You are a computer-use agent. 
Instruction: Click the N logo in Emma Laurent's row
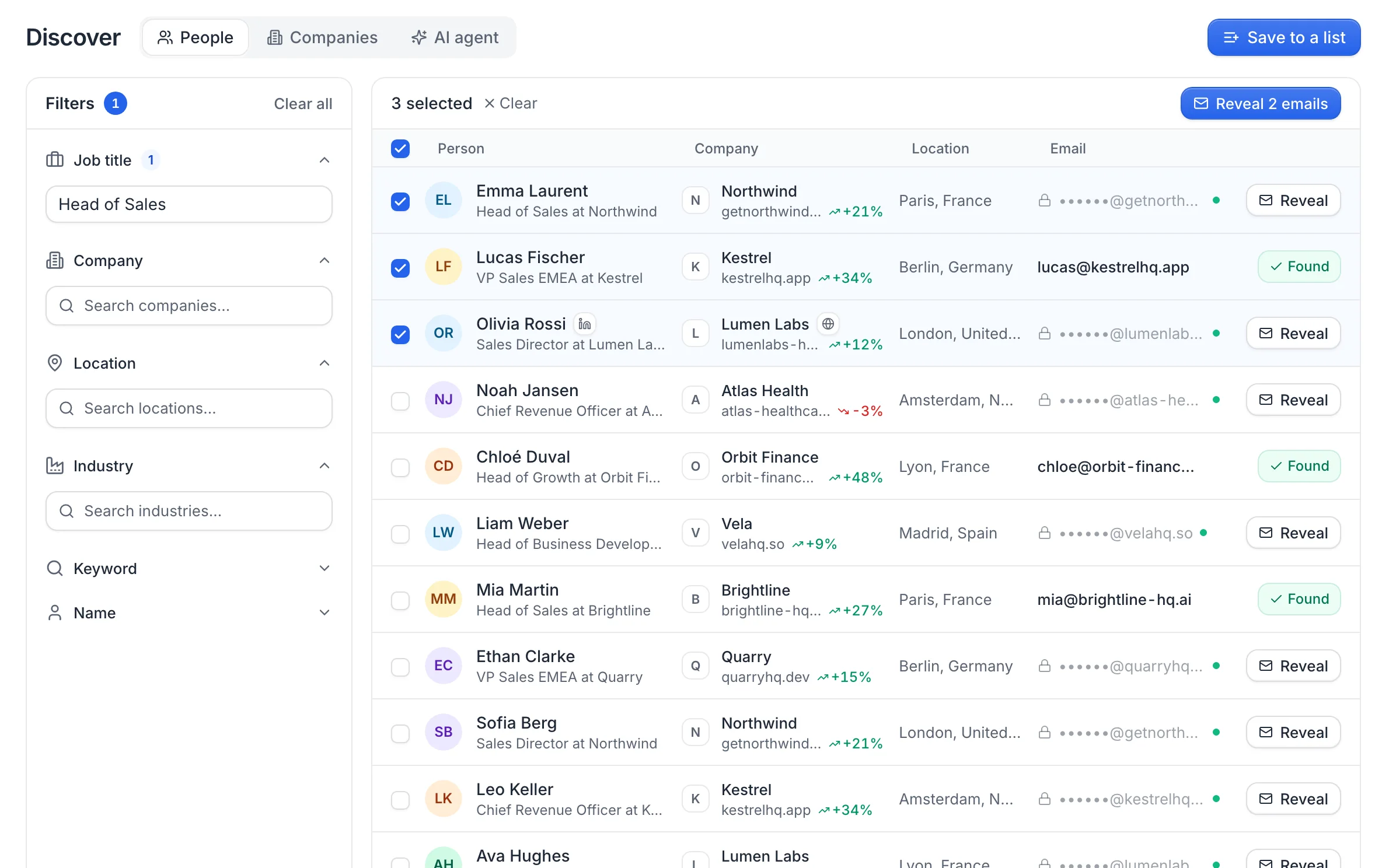696,200
